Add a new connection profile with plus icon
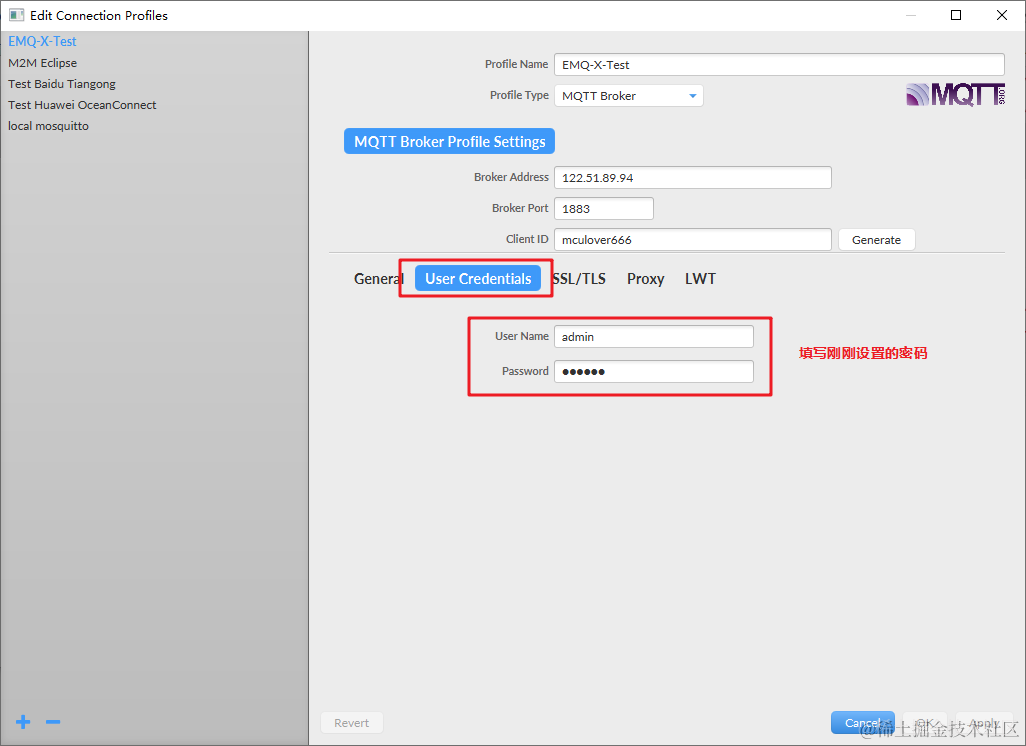This screenshot has width=1026, height=746. [23, 722]
